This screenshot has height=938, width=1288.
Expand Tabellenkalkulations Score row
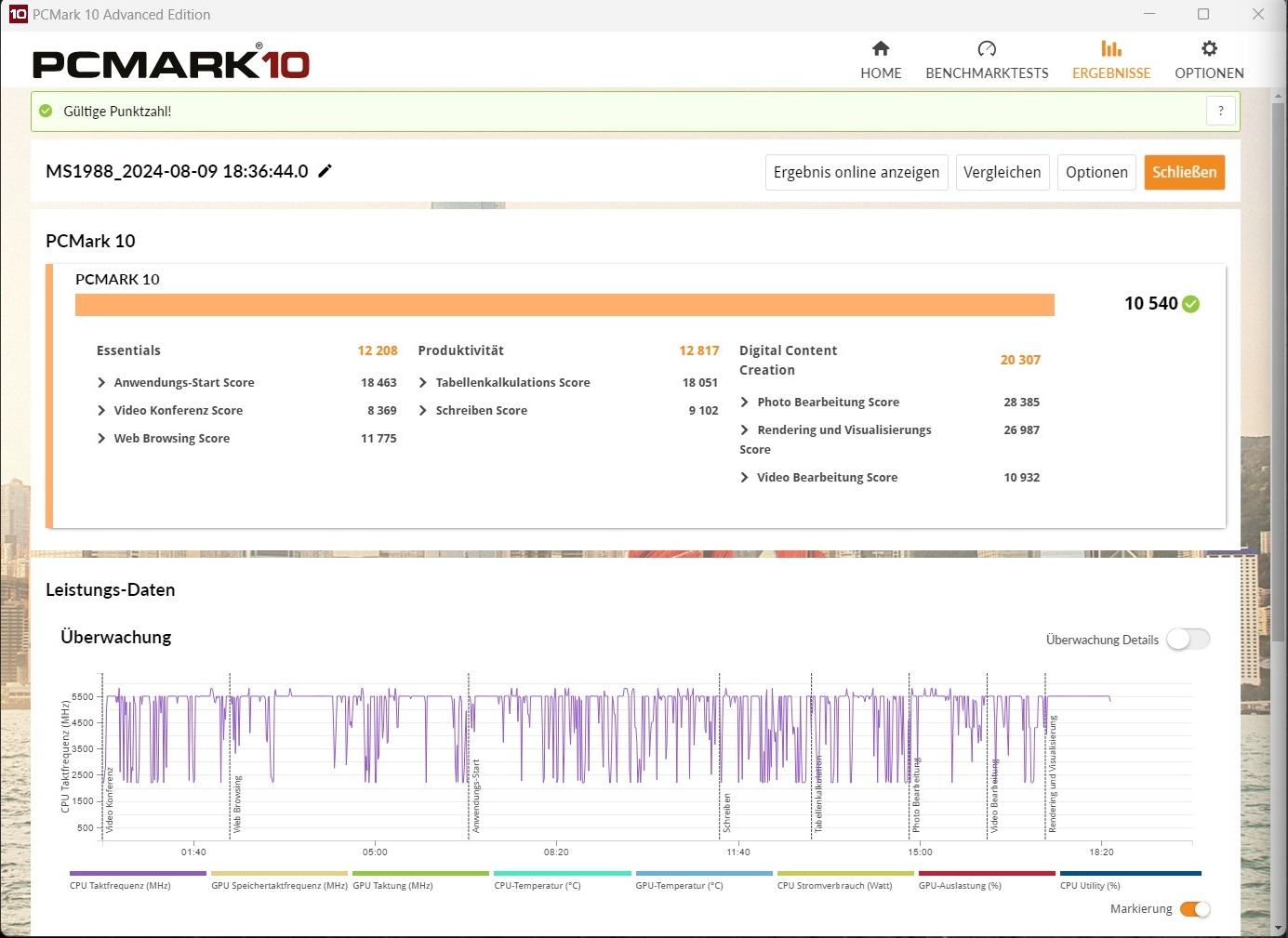[x=423, y=382]
